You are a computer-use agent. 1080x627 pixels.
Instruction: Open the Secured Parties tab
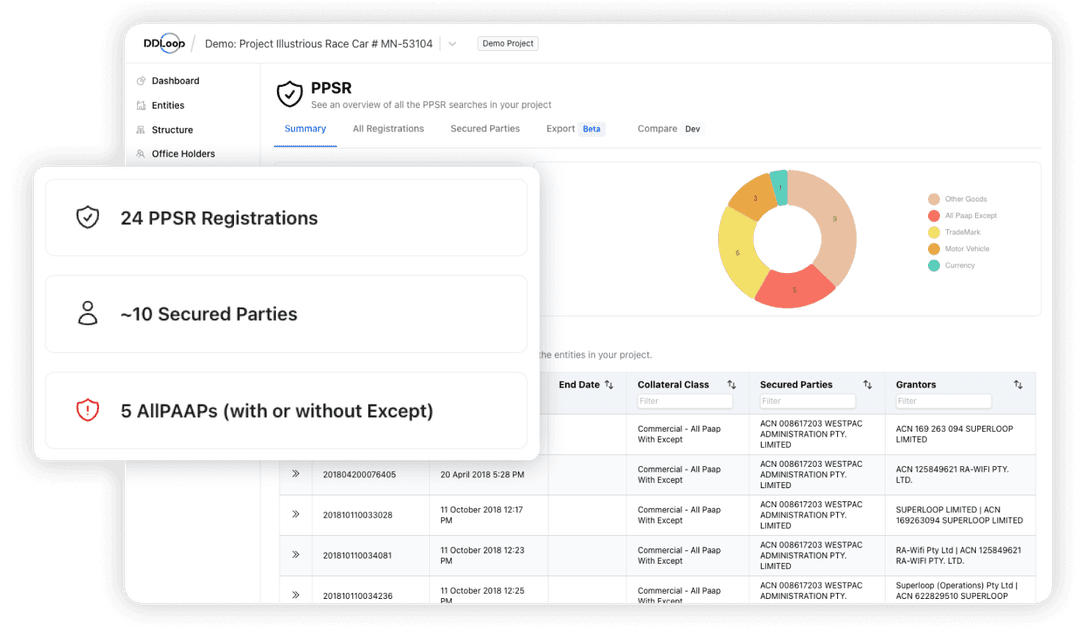pos(485,129)
